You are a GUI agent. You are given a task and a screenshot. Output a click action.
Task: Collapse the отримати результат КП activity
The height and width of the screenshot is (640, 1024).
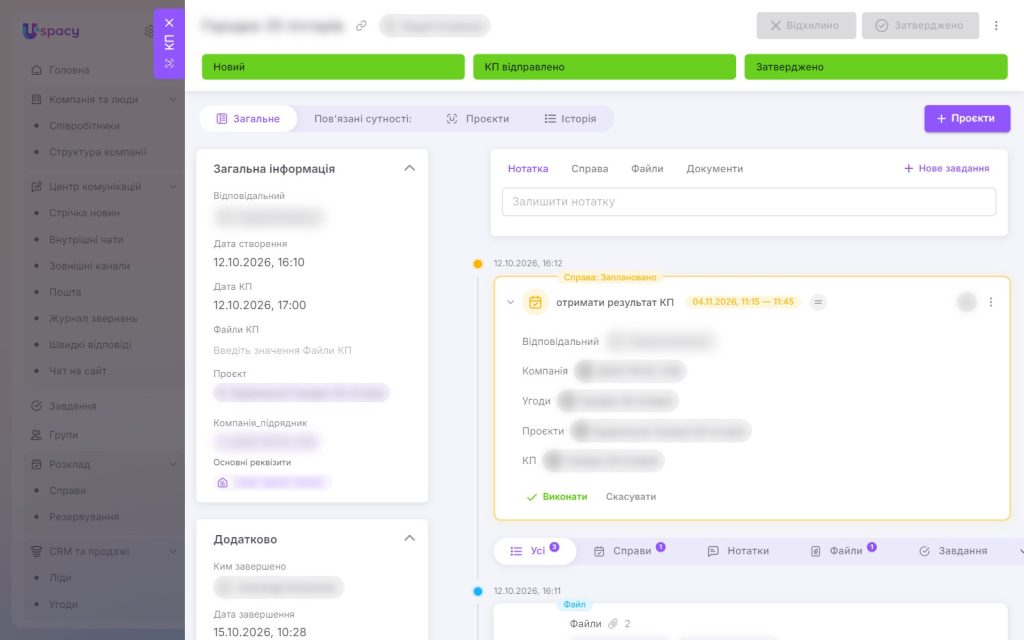511,302
